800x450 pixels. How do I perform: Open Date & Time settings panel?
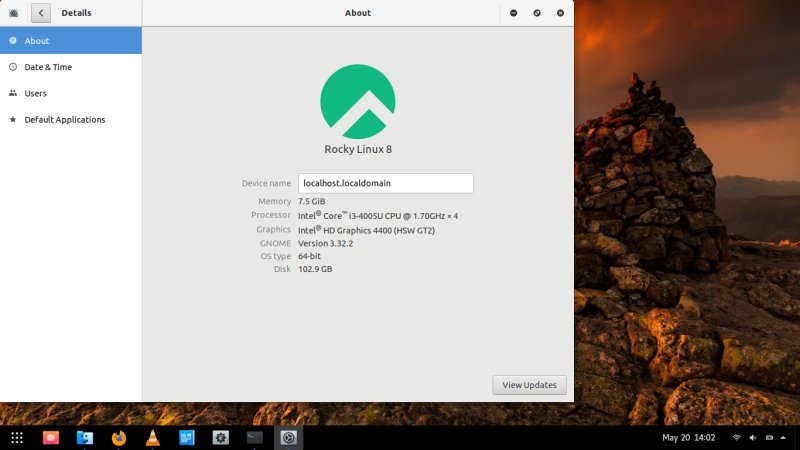[70, 67]
